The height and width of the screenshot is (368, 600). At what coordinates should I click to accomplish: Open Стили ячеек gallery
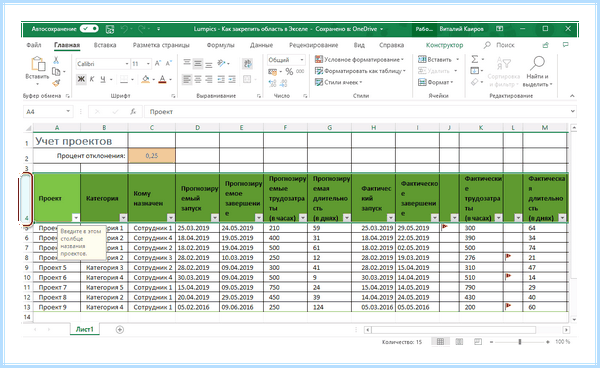[x=338, y=82]
